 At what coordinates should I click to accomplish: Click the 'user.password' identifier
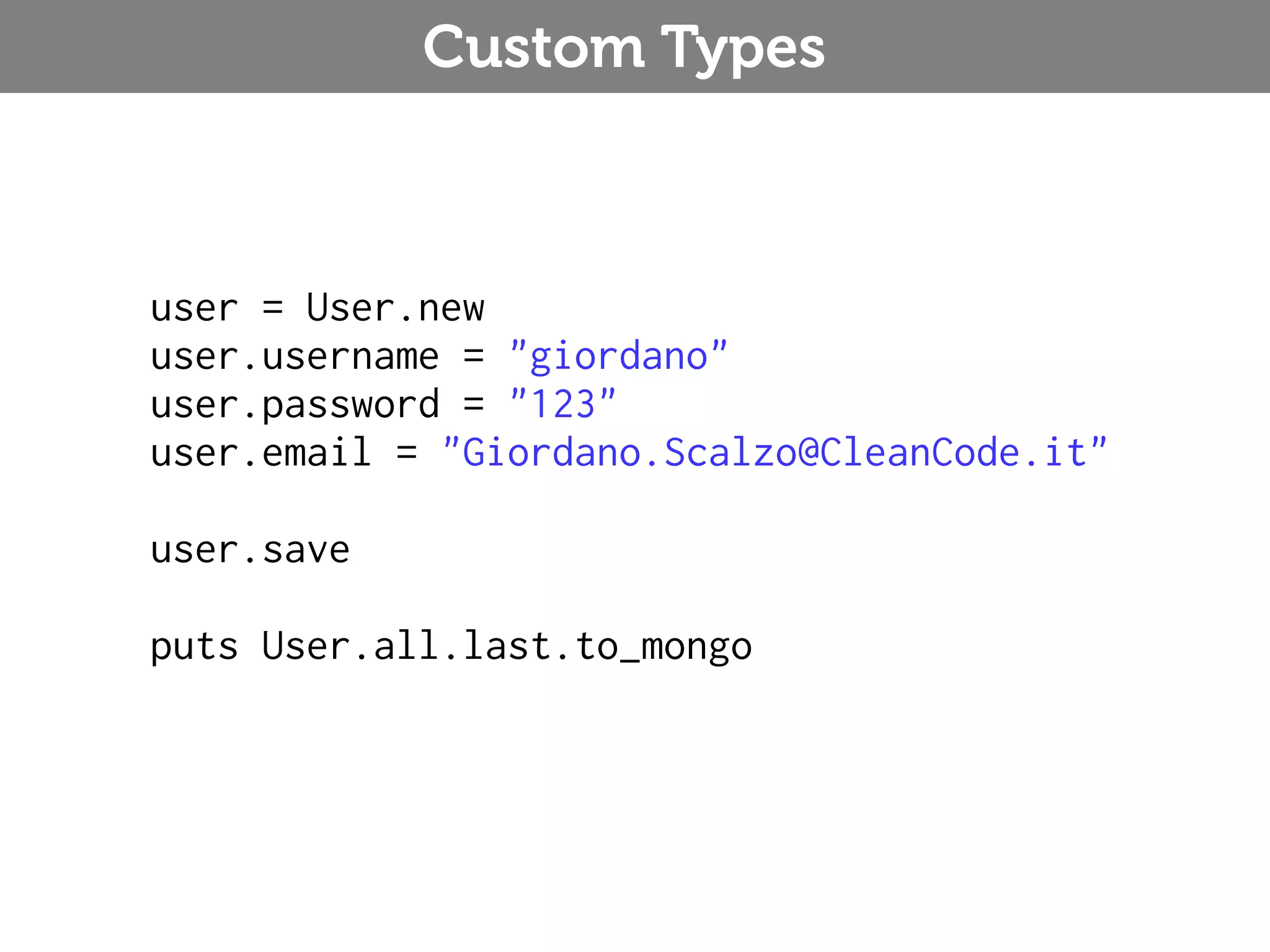pos(295,405)
